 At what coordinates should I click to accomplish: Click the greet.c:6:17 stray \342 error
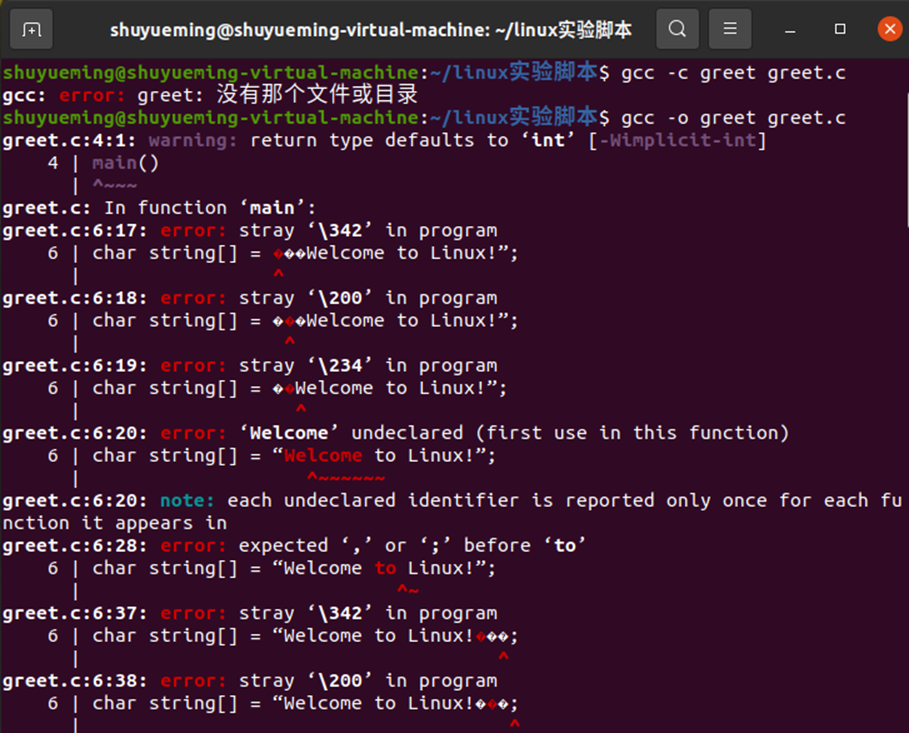(250, 230)
